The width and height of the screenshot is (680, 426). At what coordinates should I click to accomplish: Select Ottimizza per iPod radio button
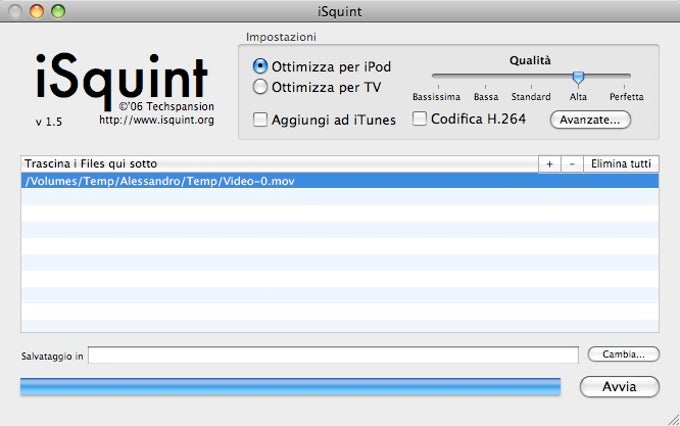click(260, 66)
